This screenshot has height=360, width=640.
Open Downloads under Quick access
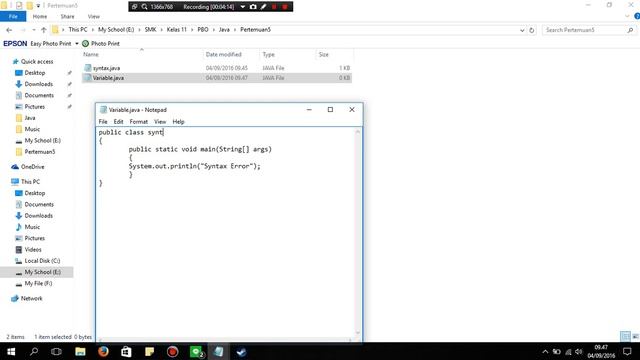tap(38, 84)
